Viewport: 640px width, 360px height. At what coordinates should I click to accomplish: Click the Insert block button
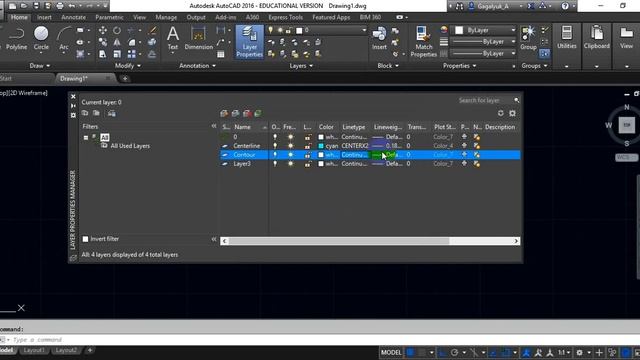[x=379, y=38]
